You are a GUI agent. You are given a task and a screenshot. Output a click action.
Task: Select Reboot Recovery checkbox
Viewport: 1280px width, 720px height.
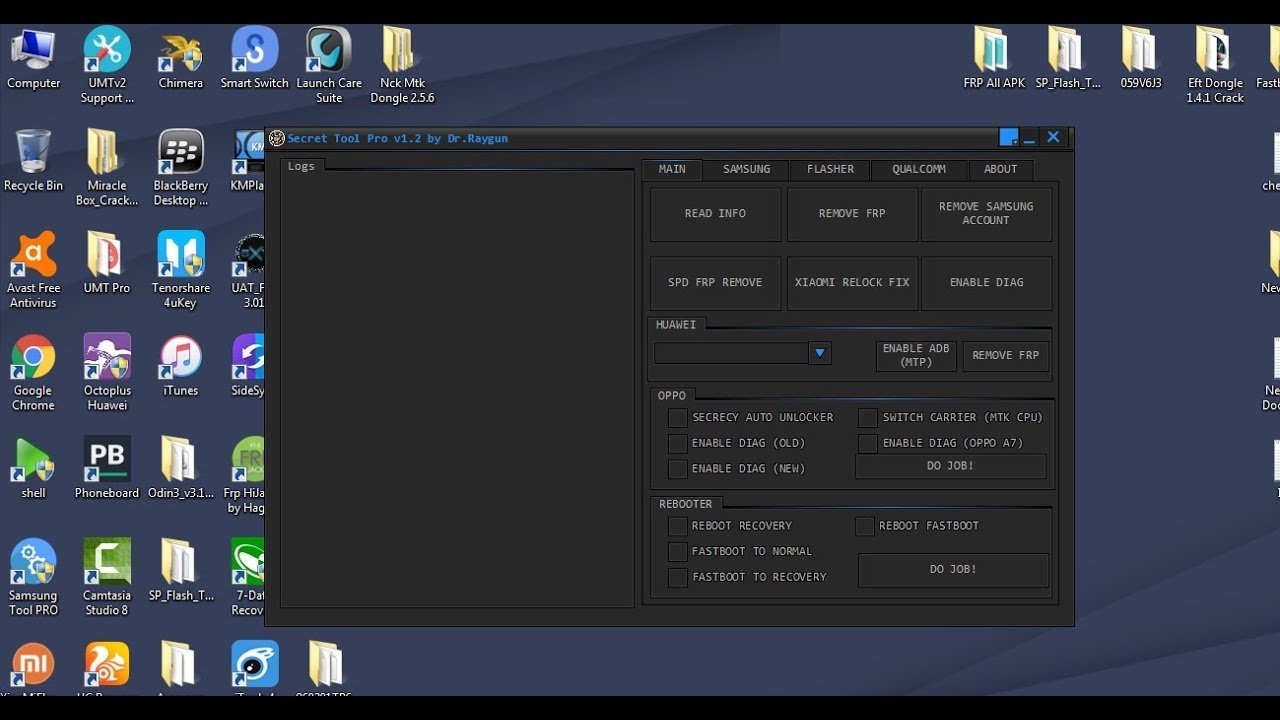point(678,526)
